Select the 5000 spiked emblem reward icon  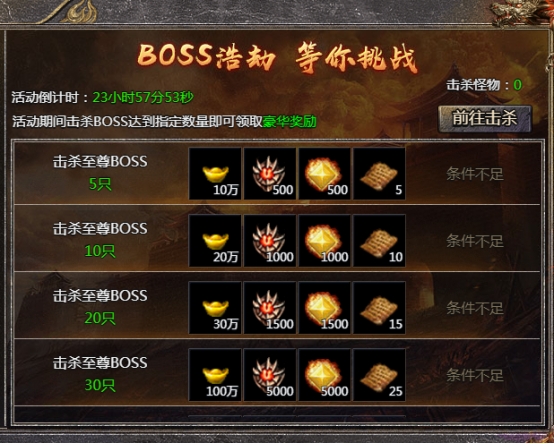[270, 375]
